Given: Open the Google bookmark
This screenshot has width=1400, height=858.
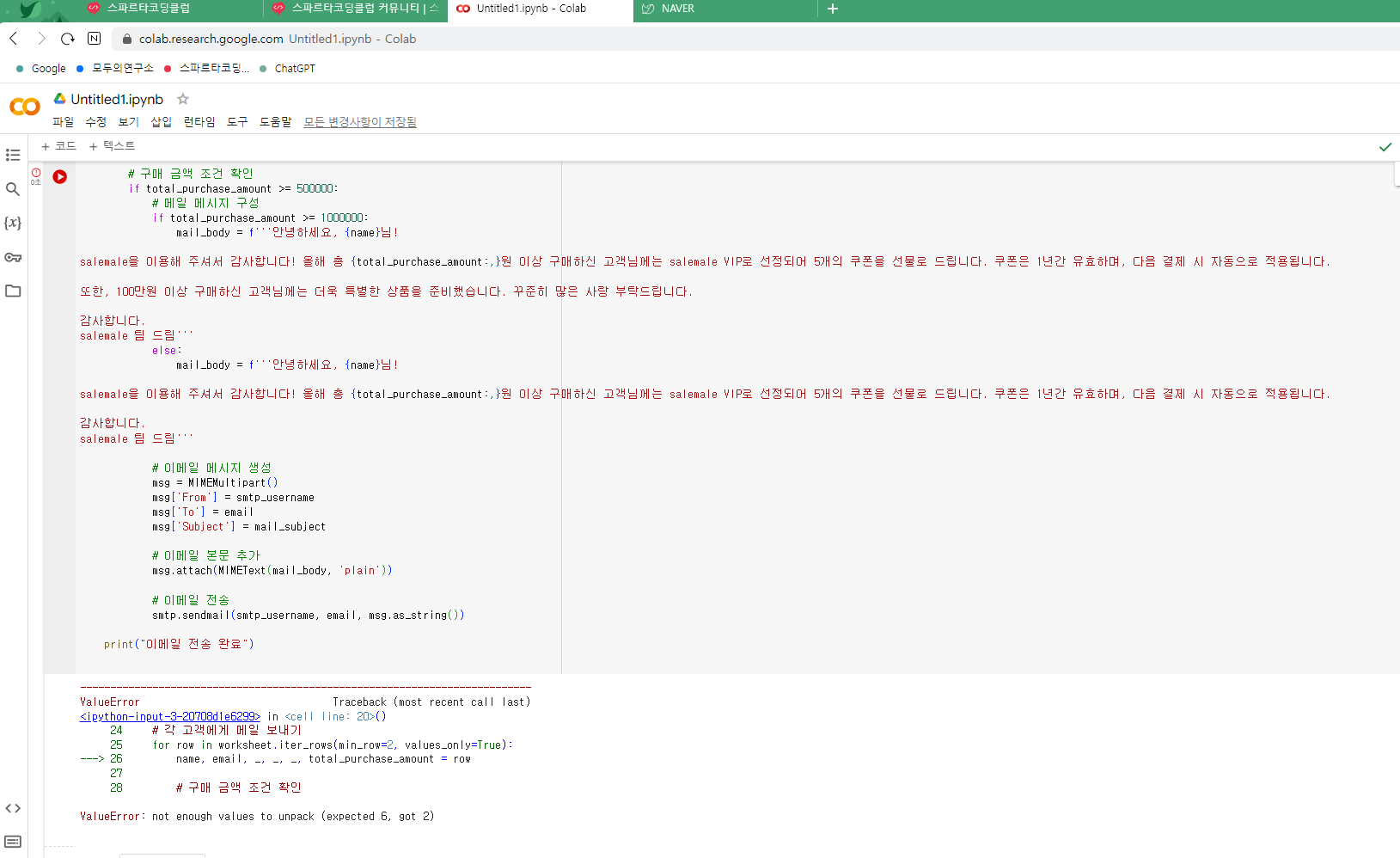Looking at the screenshot, I should 41,69.
